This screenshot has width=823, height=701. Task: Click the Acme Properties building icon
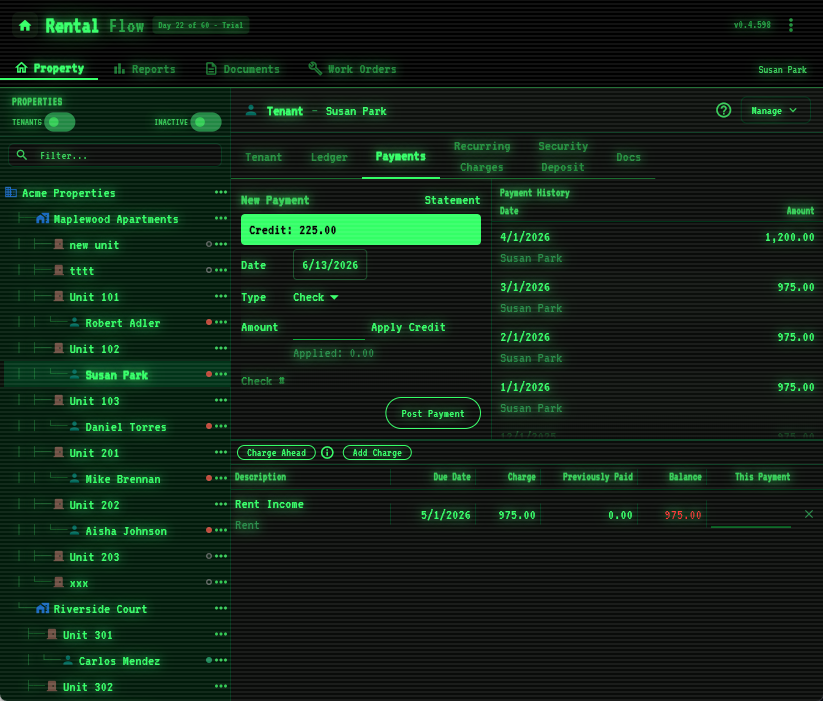(x=11, y=192)
